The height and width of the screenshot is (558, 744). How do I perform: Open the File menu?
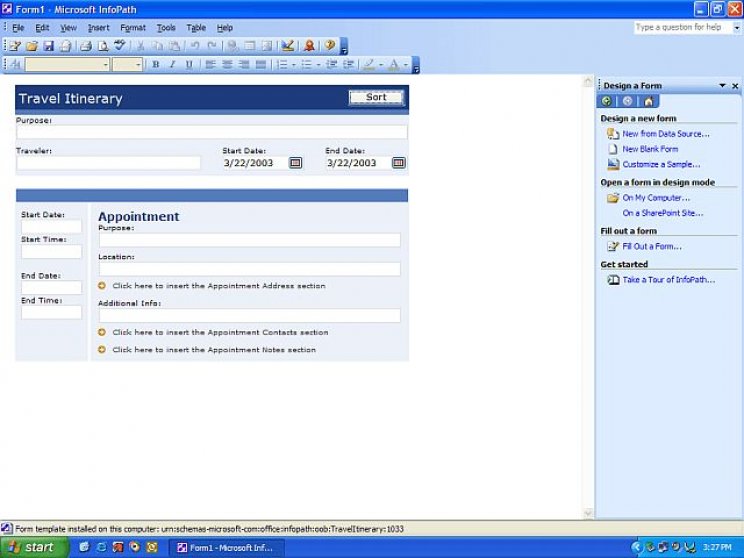pos(18,28)
